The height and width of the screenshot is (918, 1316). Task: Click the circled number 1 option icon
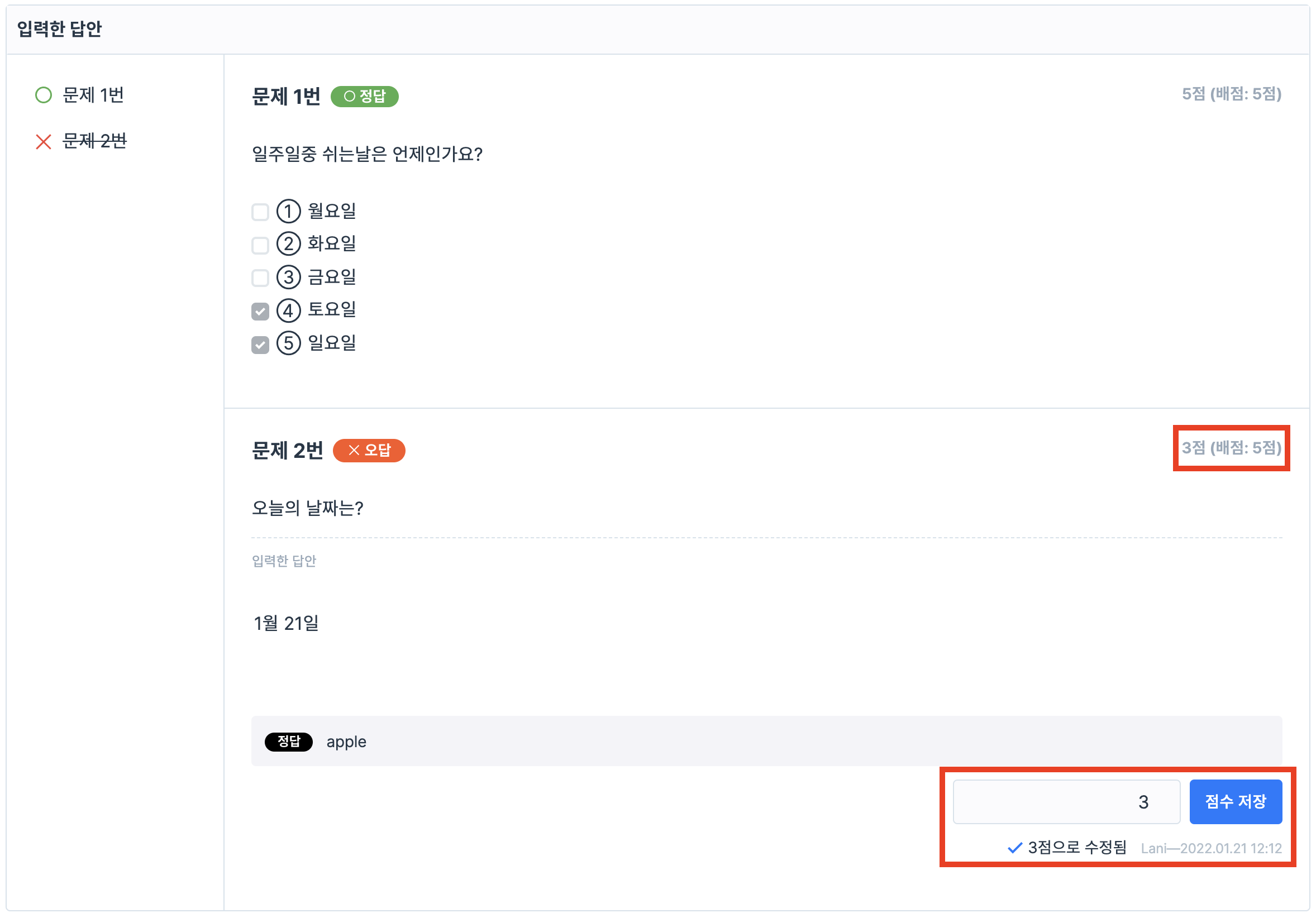(289, 211)
